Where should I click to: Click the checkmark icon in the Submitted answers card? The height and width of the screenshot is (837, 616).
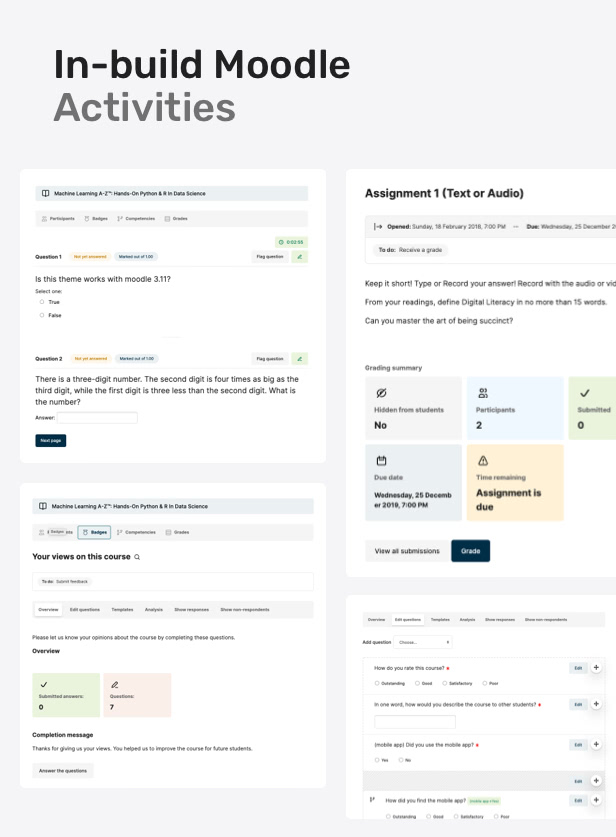click(x=44, y=684)
